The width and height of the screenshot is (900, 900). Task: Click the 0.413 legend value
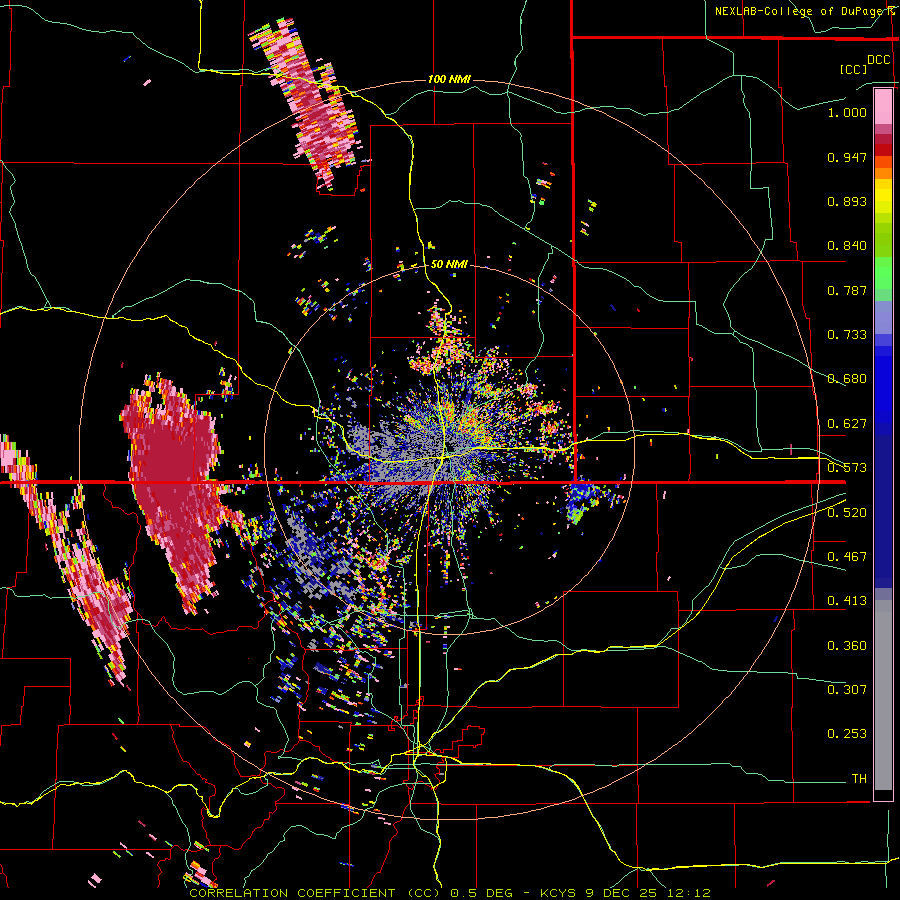(847, 601)
